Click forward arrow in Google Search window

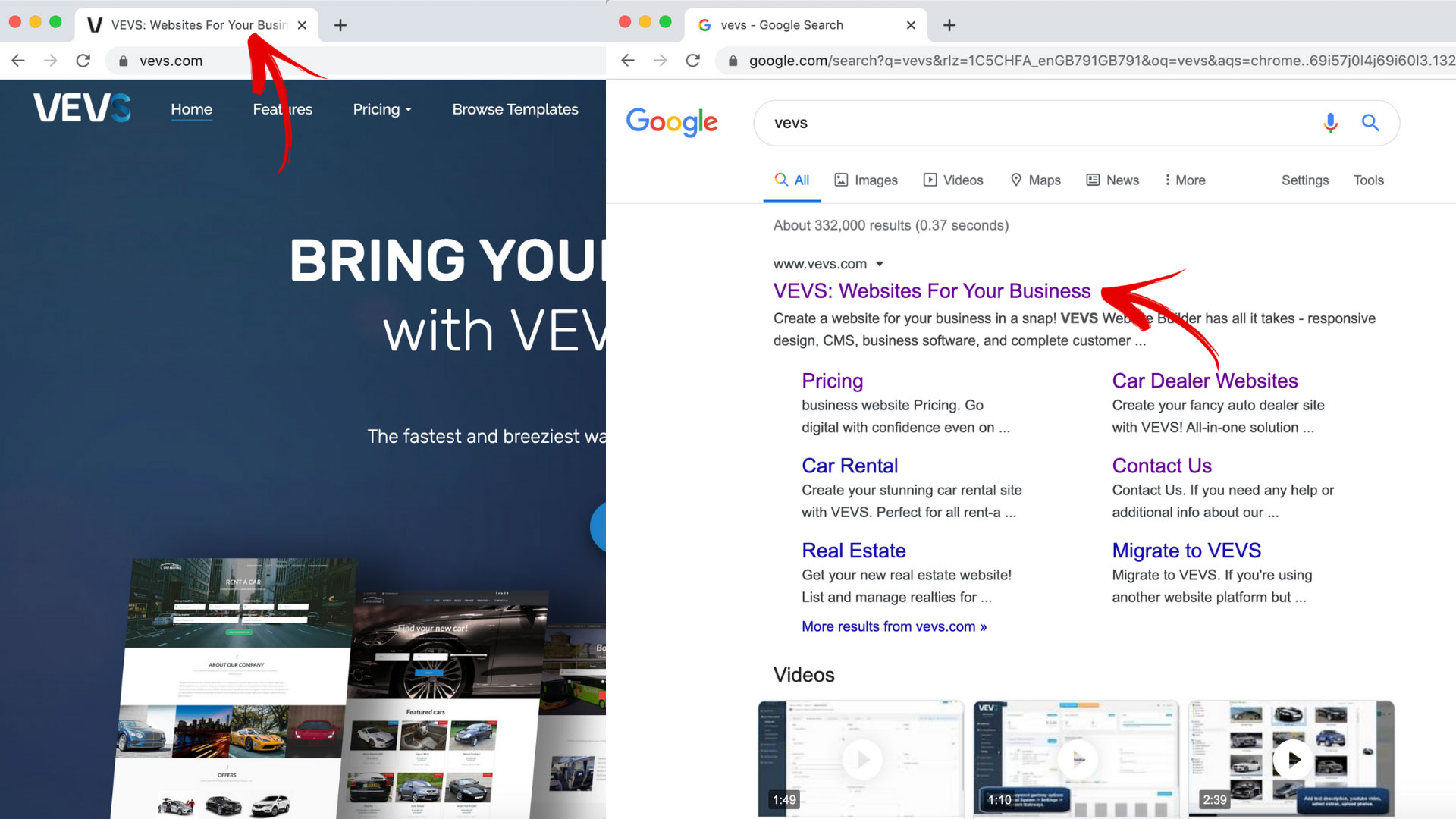pos(661,61)
